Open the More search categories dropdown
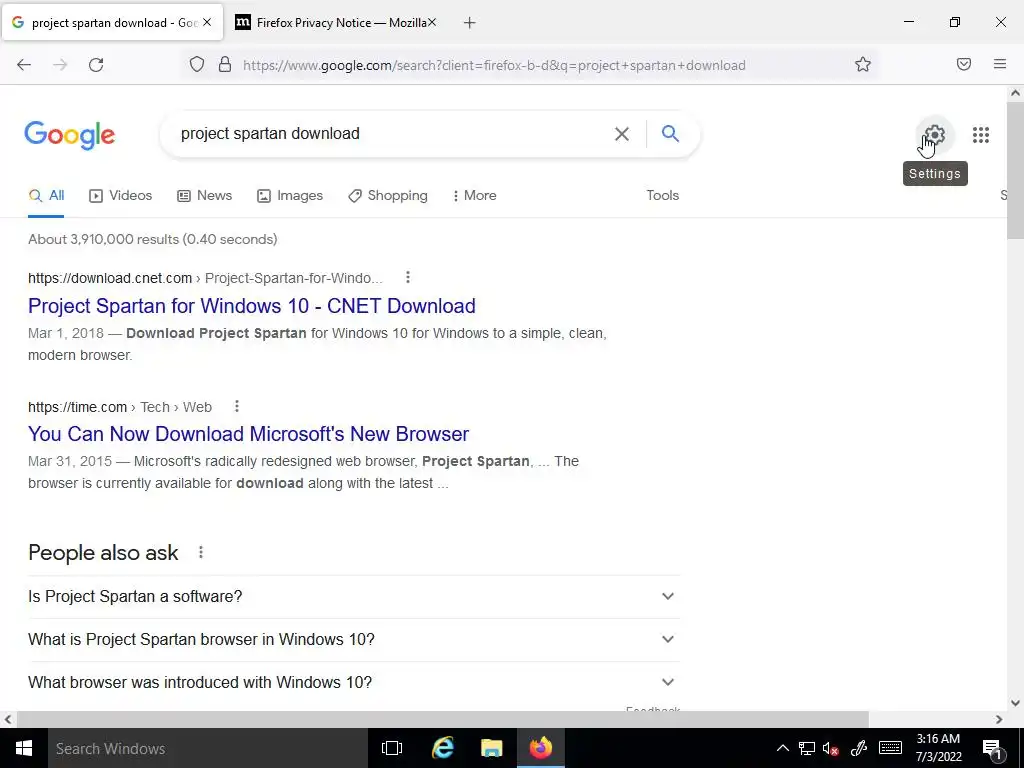 474,195
